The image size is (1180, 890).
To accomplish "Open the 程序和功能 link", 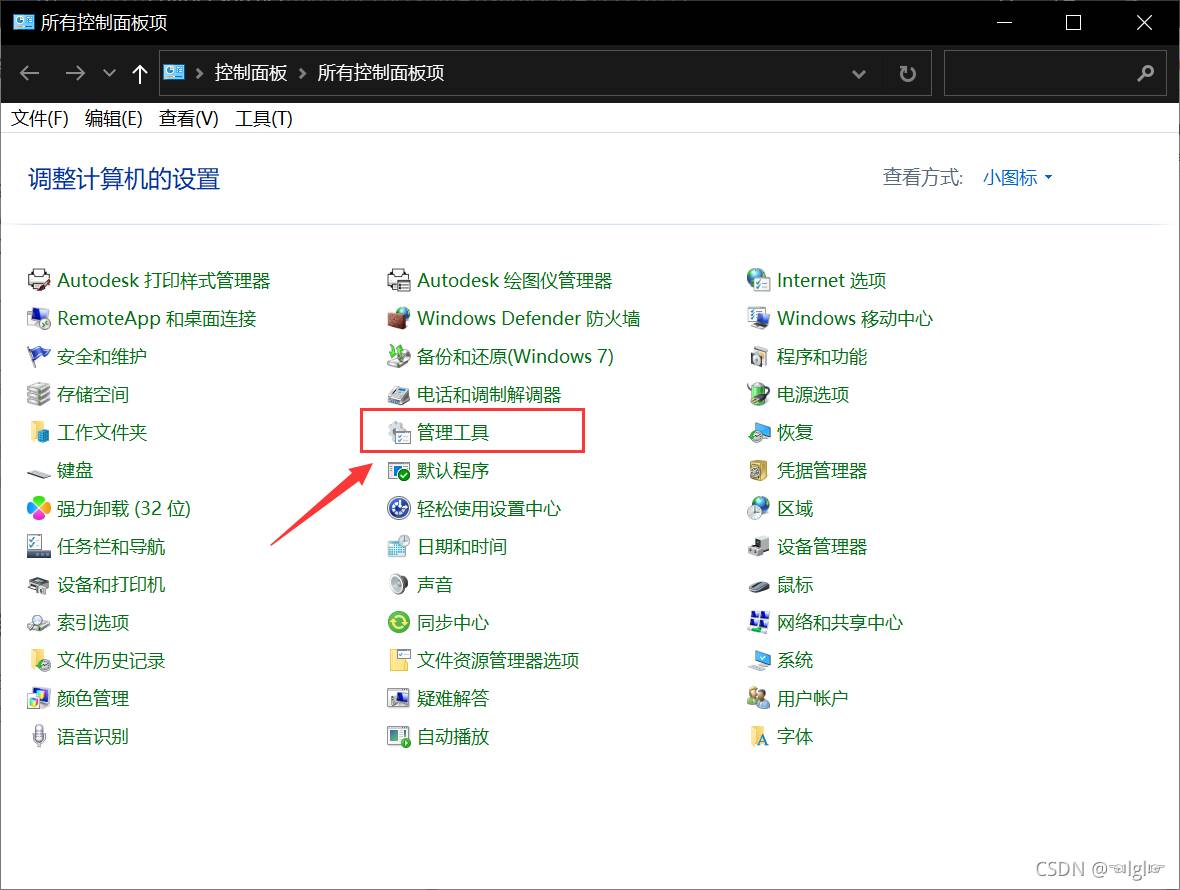I will (x=821, y=357).
